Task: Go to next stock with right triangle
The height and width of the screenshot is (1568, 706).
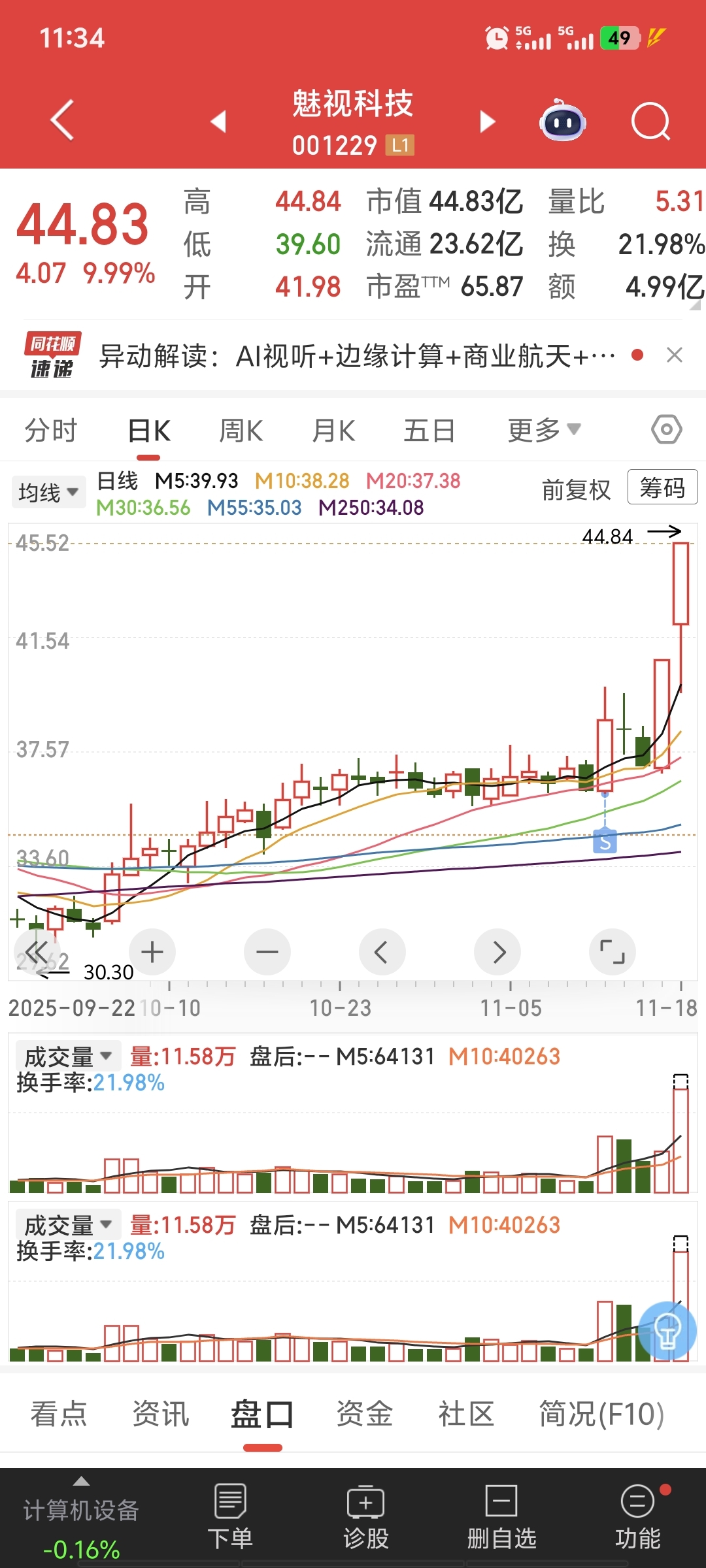Action: click(487, 122)
